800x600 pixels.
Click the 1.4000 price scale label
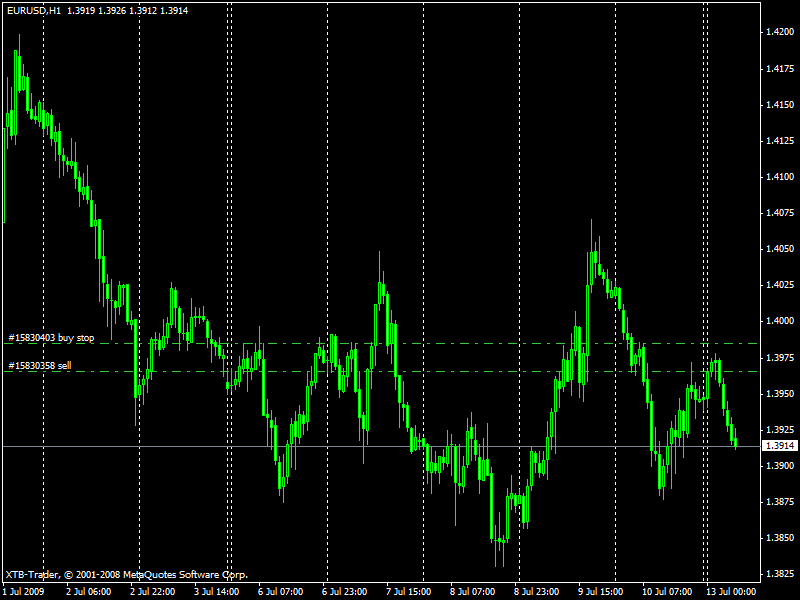click(780, 321)
